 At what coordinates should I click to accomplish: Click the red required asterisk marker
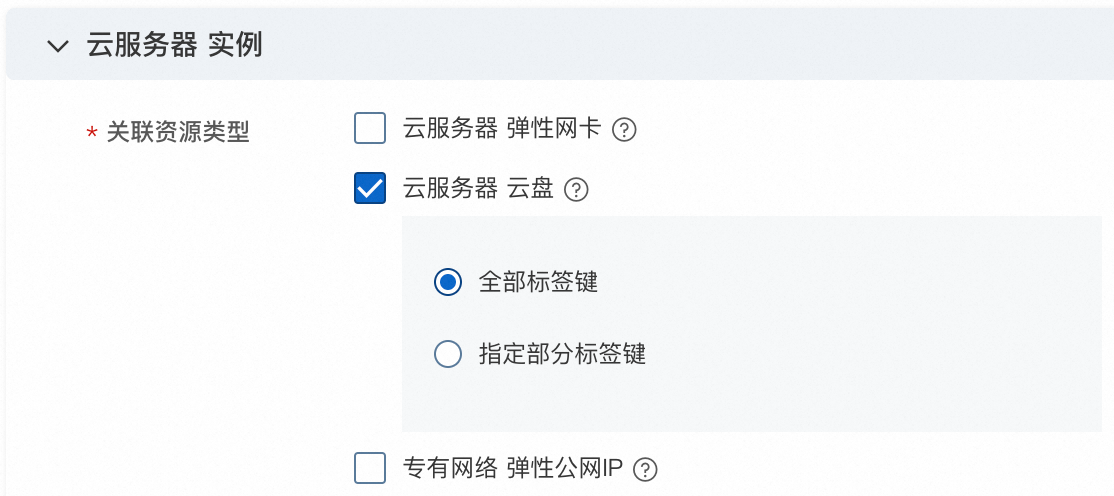click(x=92, y=133)
